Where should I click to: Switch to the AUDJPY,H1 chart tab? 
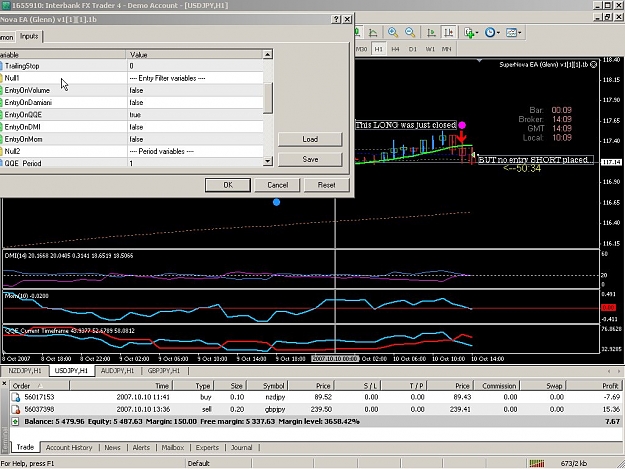tap(118, 371)
